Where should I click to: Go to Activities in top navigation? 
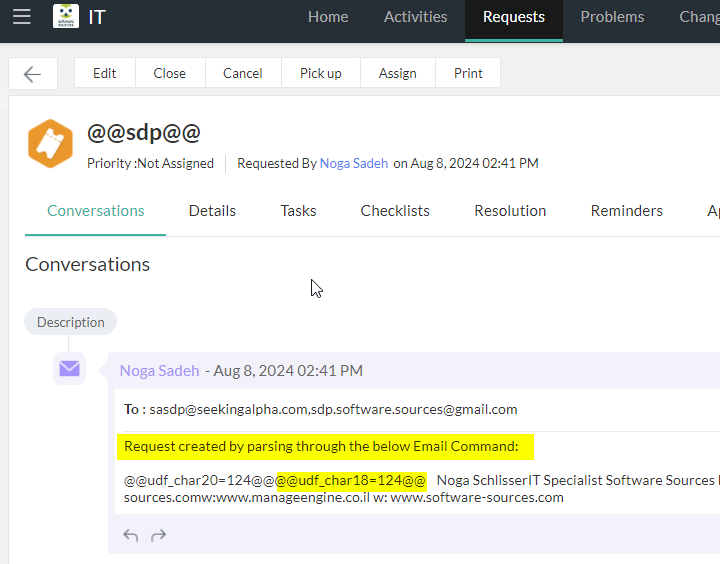click(x=415, y=17)
